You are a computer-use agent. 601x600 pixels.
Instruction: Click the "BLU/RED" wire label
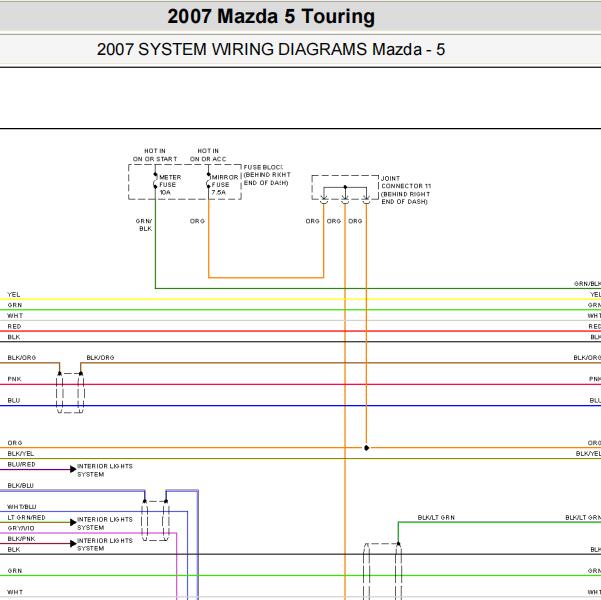(21, 464)
